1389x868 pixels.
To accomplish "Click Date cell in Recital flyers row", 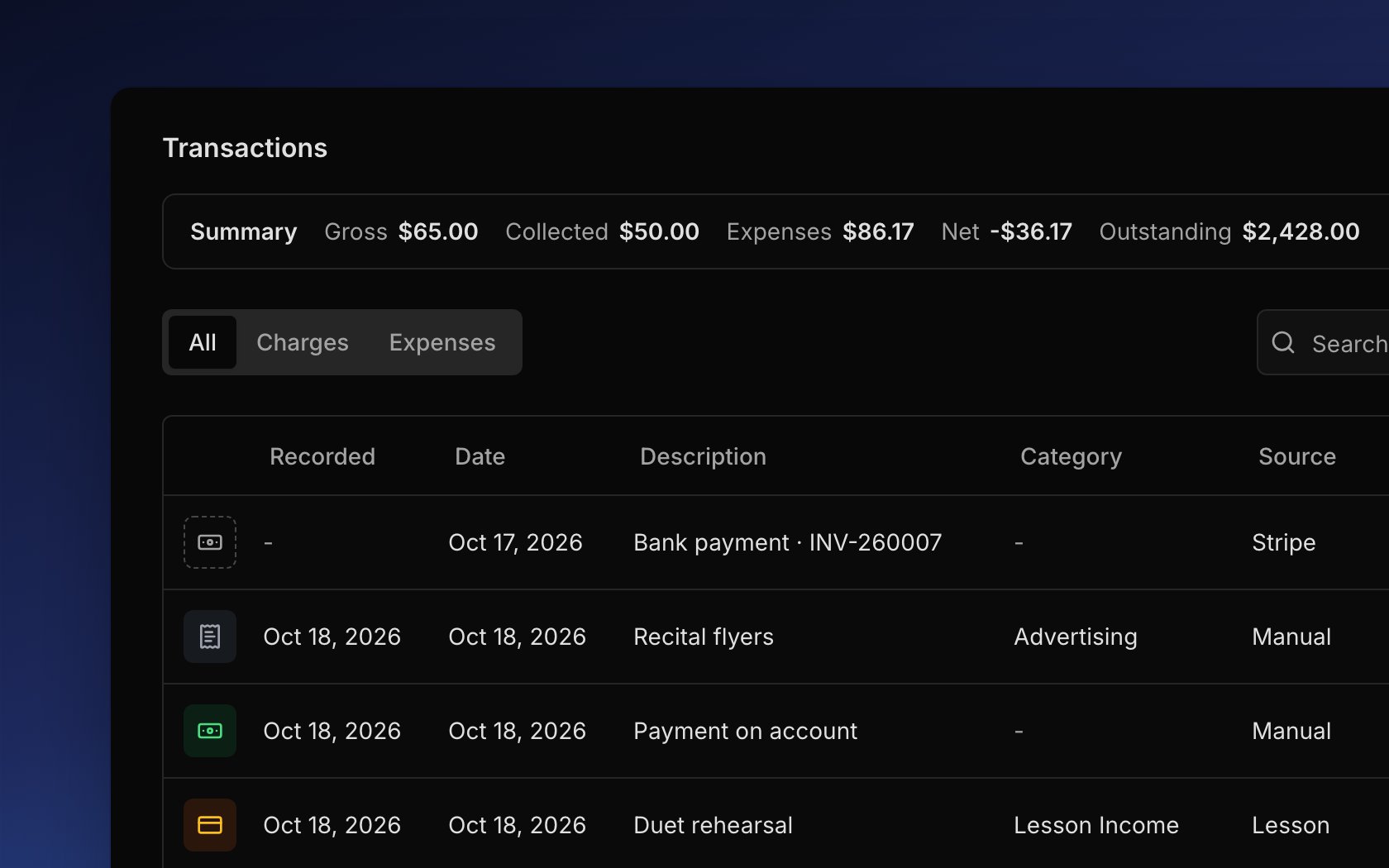I will pyautogui.click(x=517, y=637).
